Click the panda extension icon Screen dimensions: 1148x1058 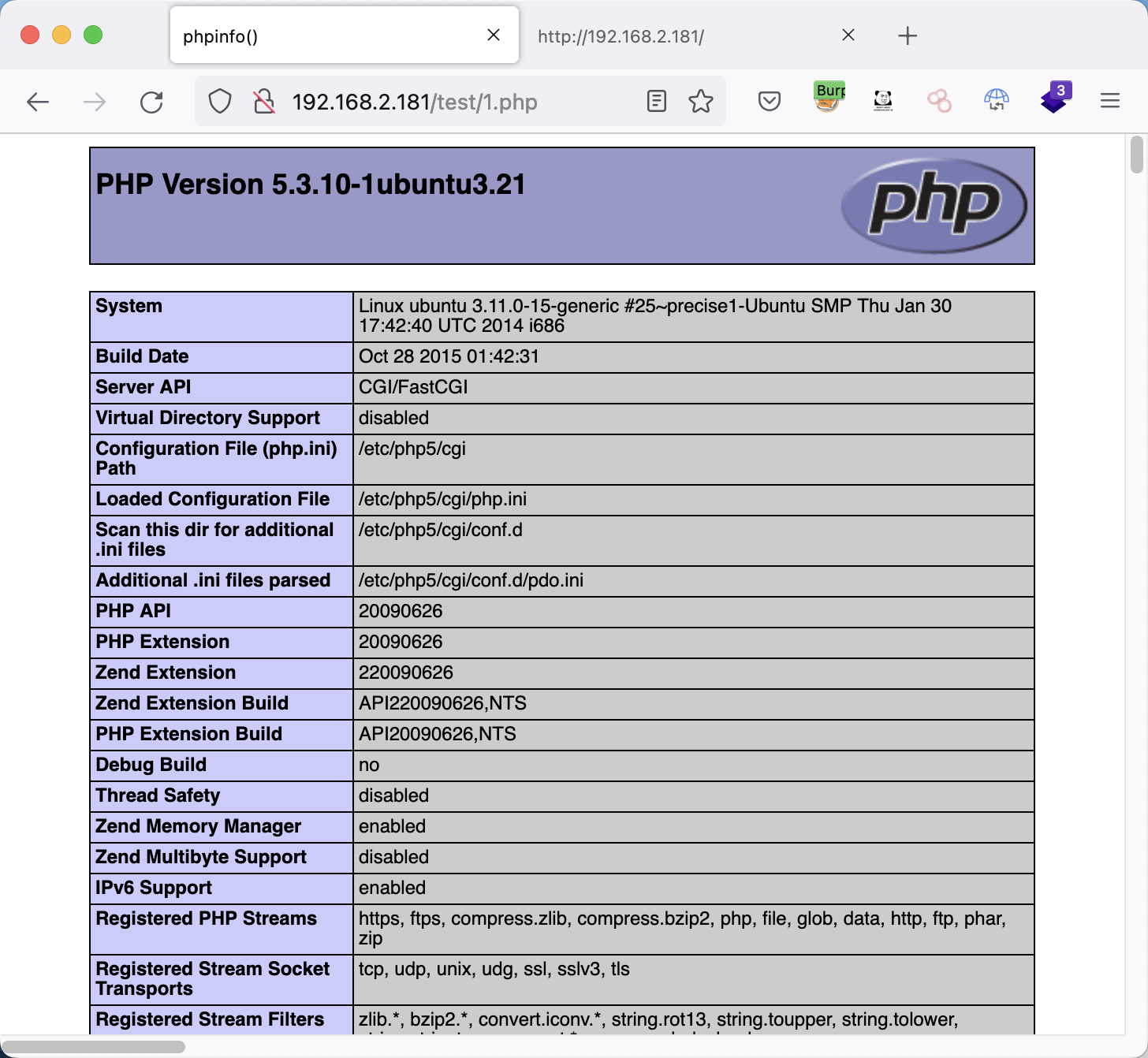click(883, 100)
